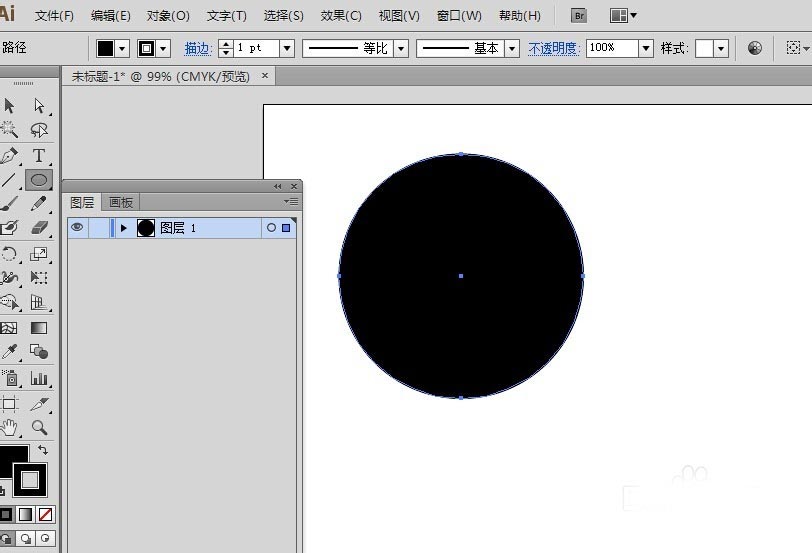Viewport: 812px width, 553px height.
Task: Click the 不透明度 opacity link
Action: coord(554,48)
